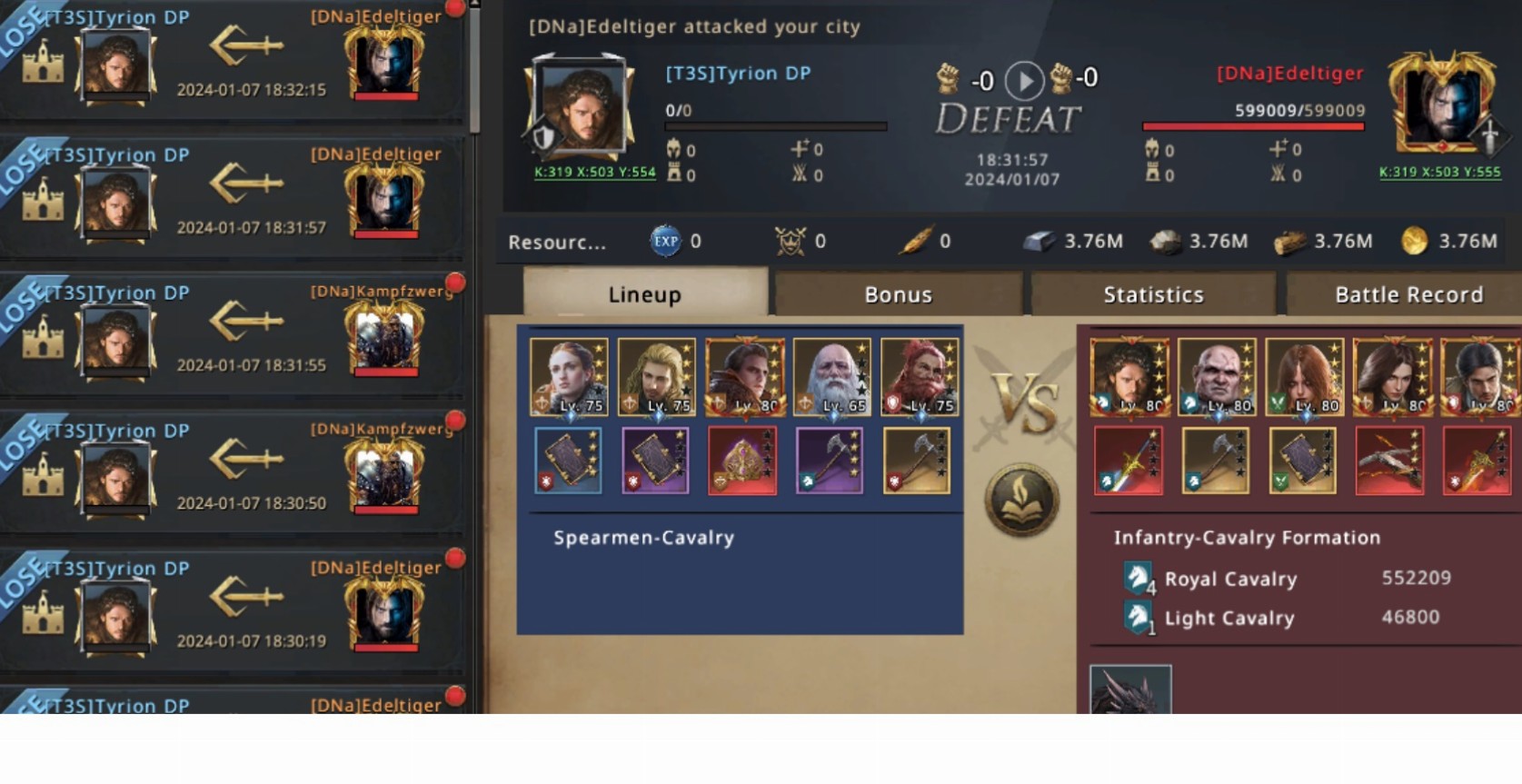1522x784 pixels.
Task: Click the red-bearded Lv. 75 hero portrait
Action: [x=920, y=377]
